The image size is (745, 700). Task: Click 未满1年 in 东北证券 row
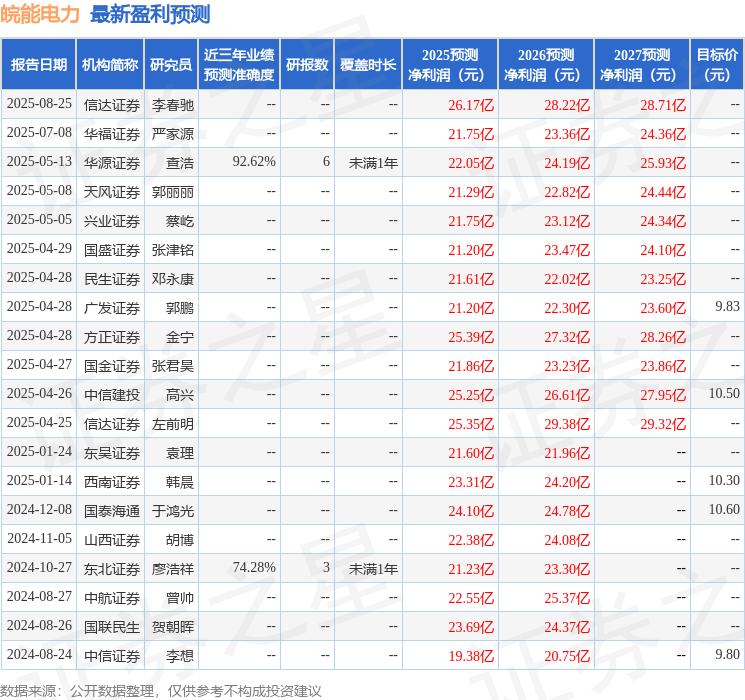coord(373,569)
